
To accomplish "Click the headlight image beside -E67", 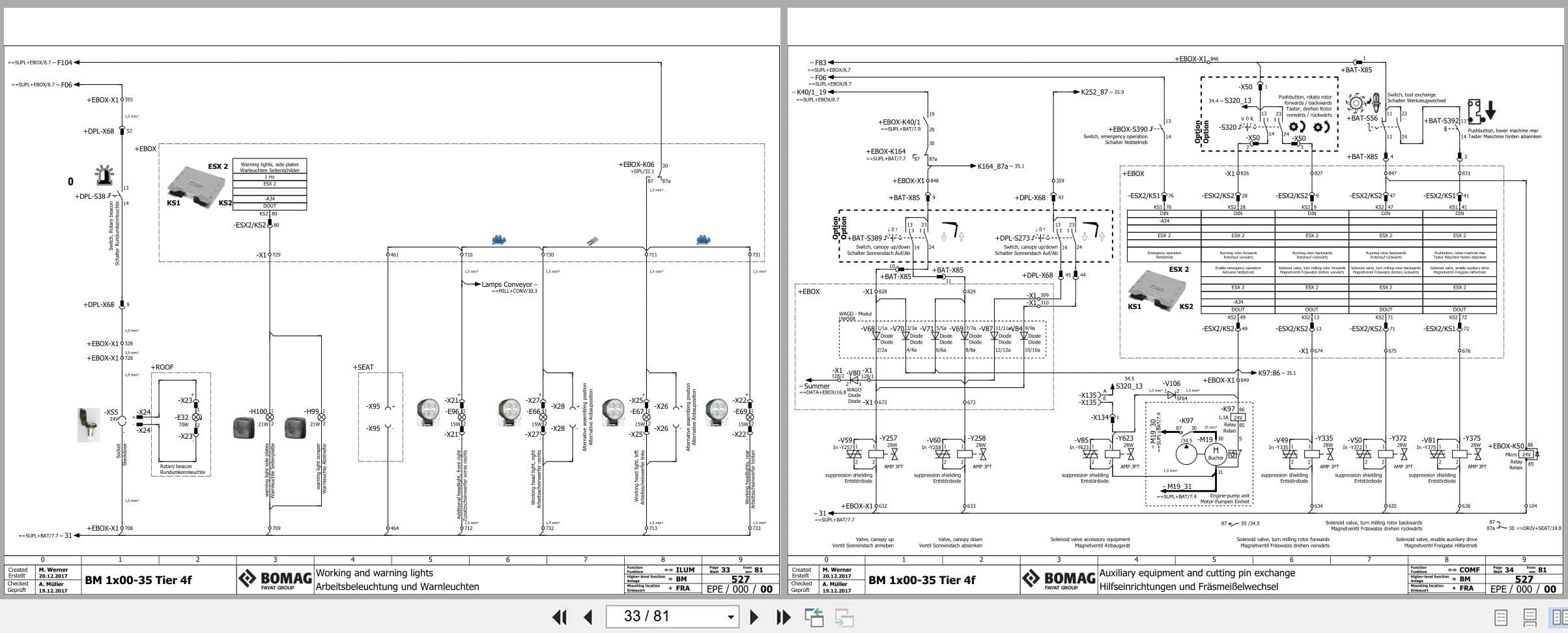I will point(613,412).
